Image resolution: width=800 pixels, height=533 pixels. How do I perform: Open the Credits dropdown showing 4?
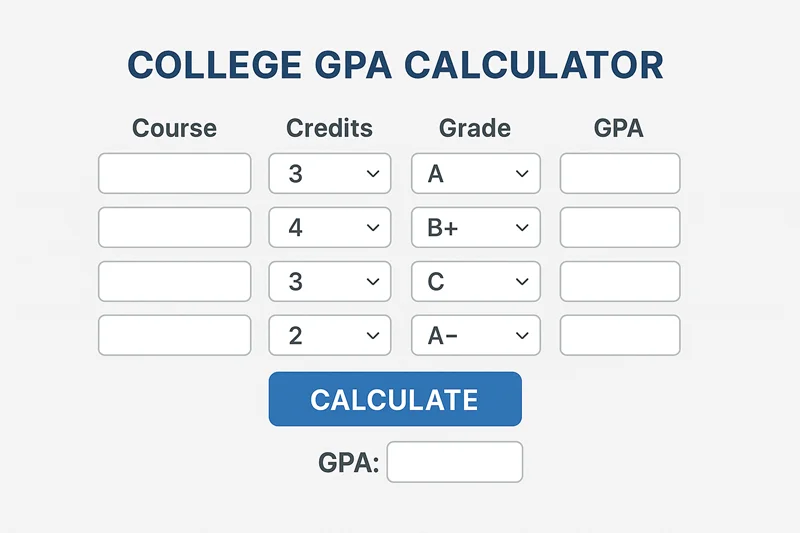pyautogui.click(x=329, y=228)
